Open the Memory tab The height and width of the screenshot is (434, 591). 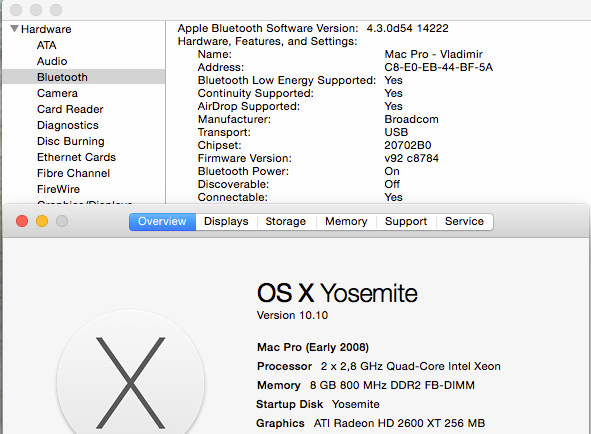pos(346,221)
